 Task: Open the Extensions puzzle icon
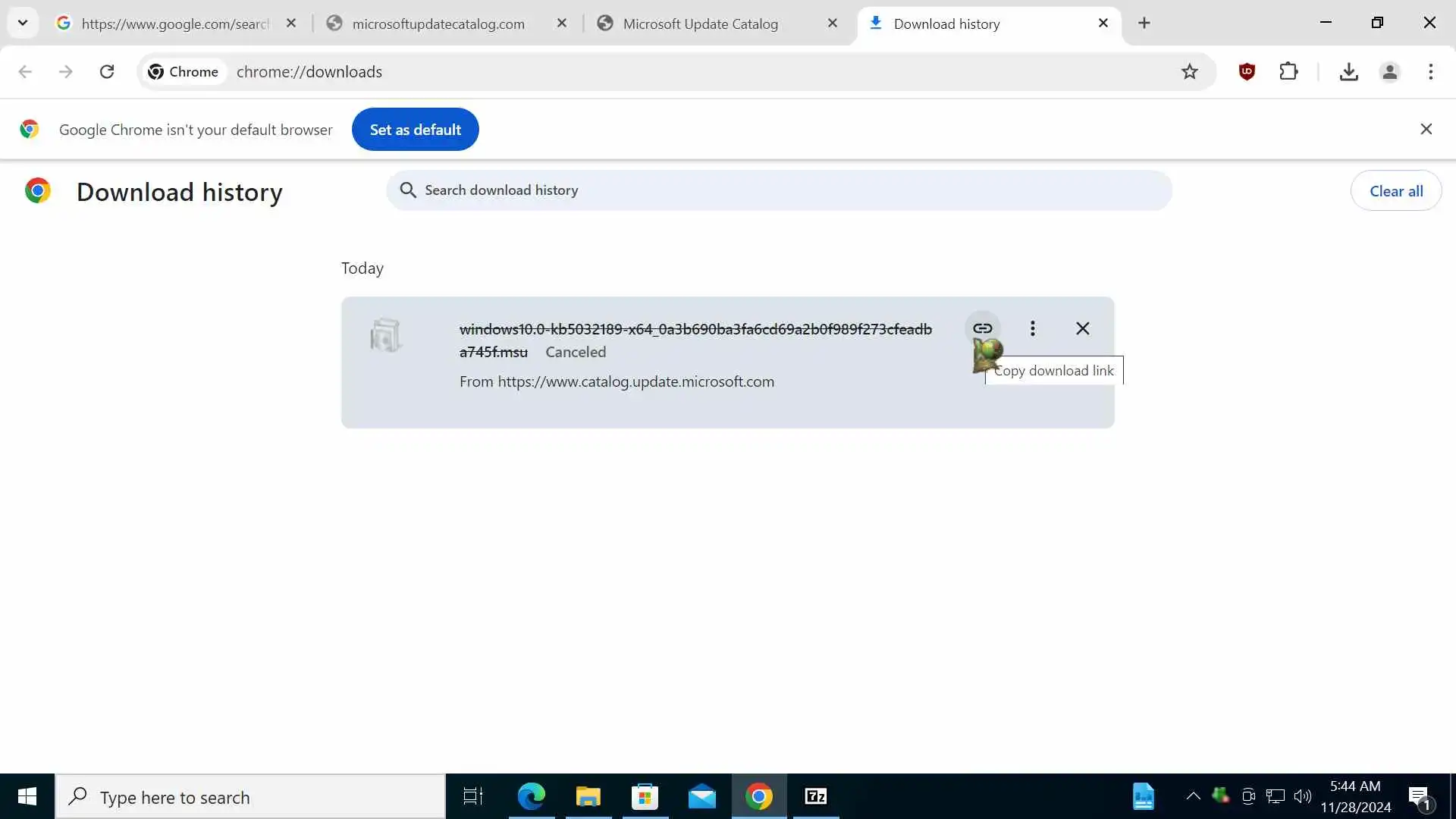click(x=1288, y=72)
